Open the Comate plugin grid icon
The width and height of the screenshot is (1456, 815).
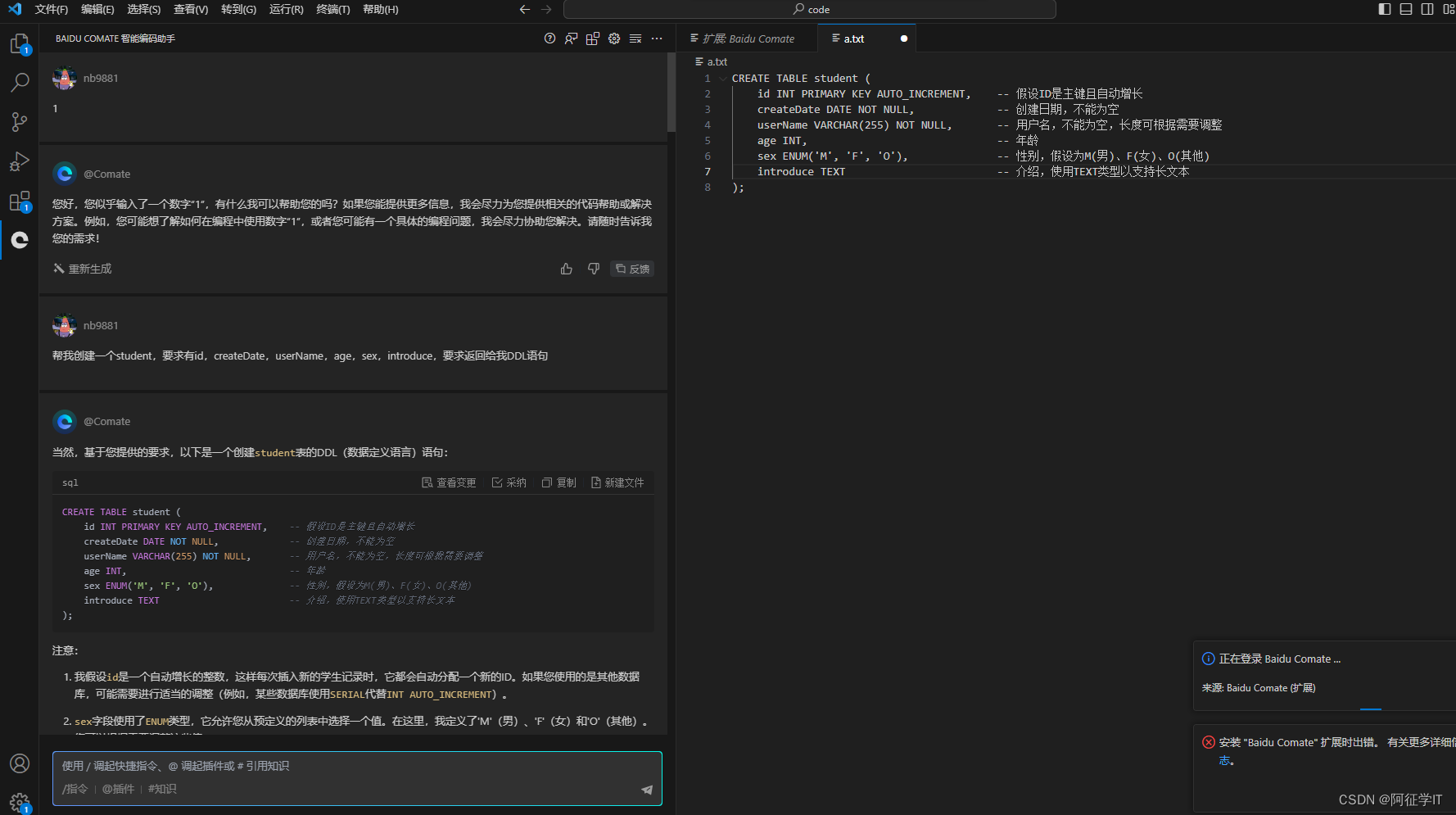click(593, 38)
